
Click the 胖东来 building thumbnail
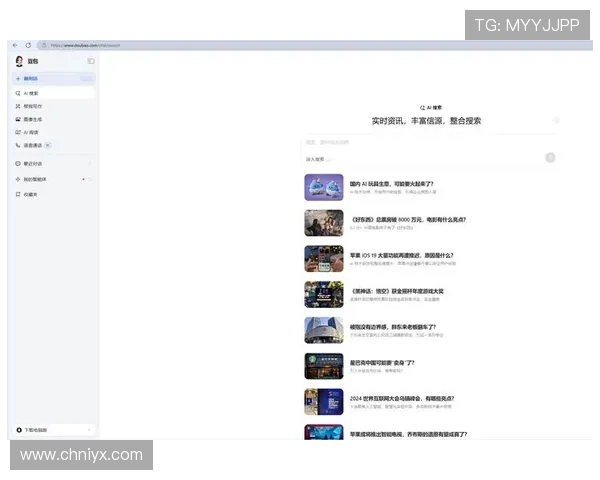point(324,330)
